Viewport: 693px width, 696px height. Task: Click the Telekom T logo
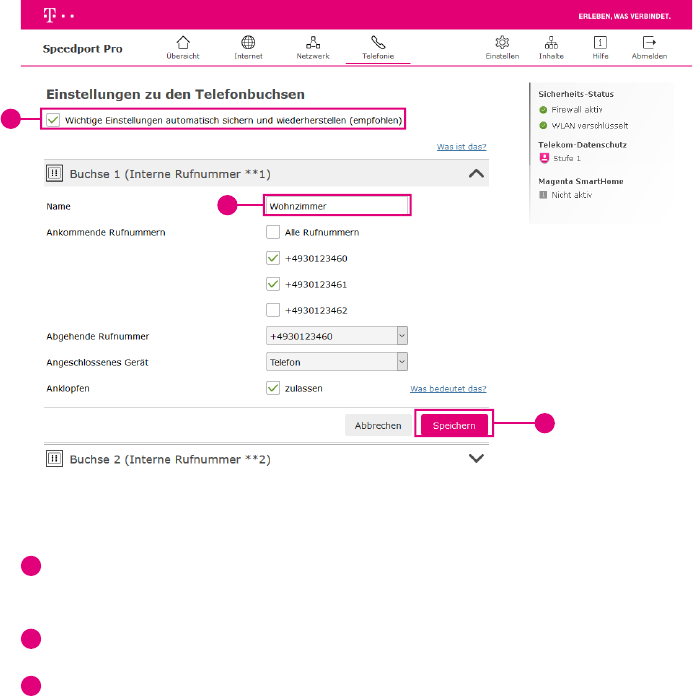click(x=49, y=16)
